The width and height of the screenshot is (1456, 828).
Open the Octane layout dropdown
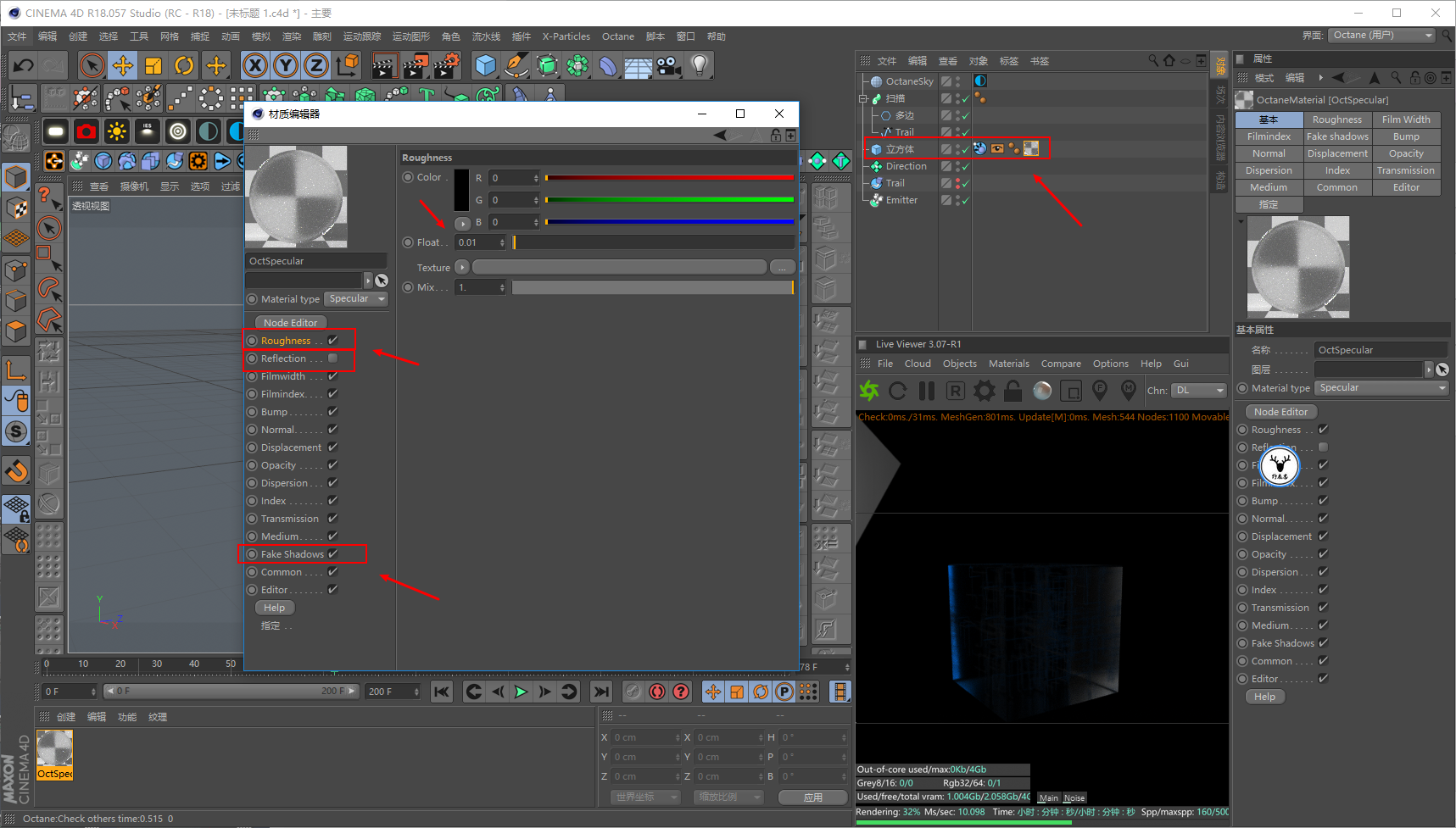1381,36
